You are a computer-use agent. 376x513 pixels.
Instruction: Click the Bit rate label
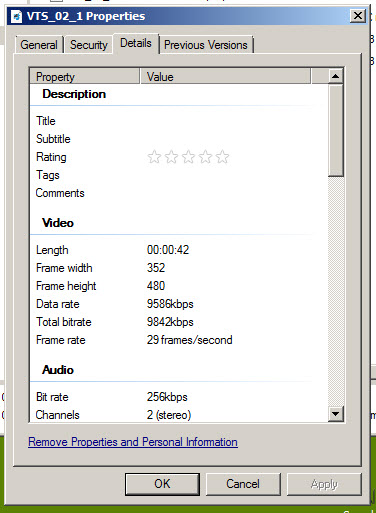pyautogui.click(x=52, y=397)
